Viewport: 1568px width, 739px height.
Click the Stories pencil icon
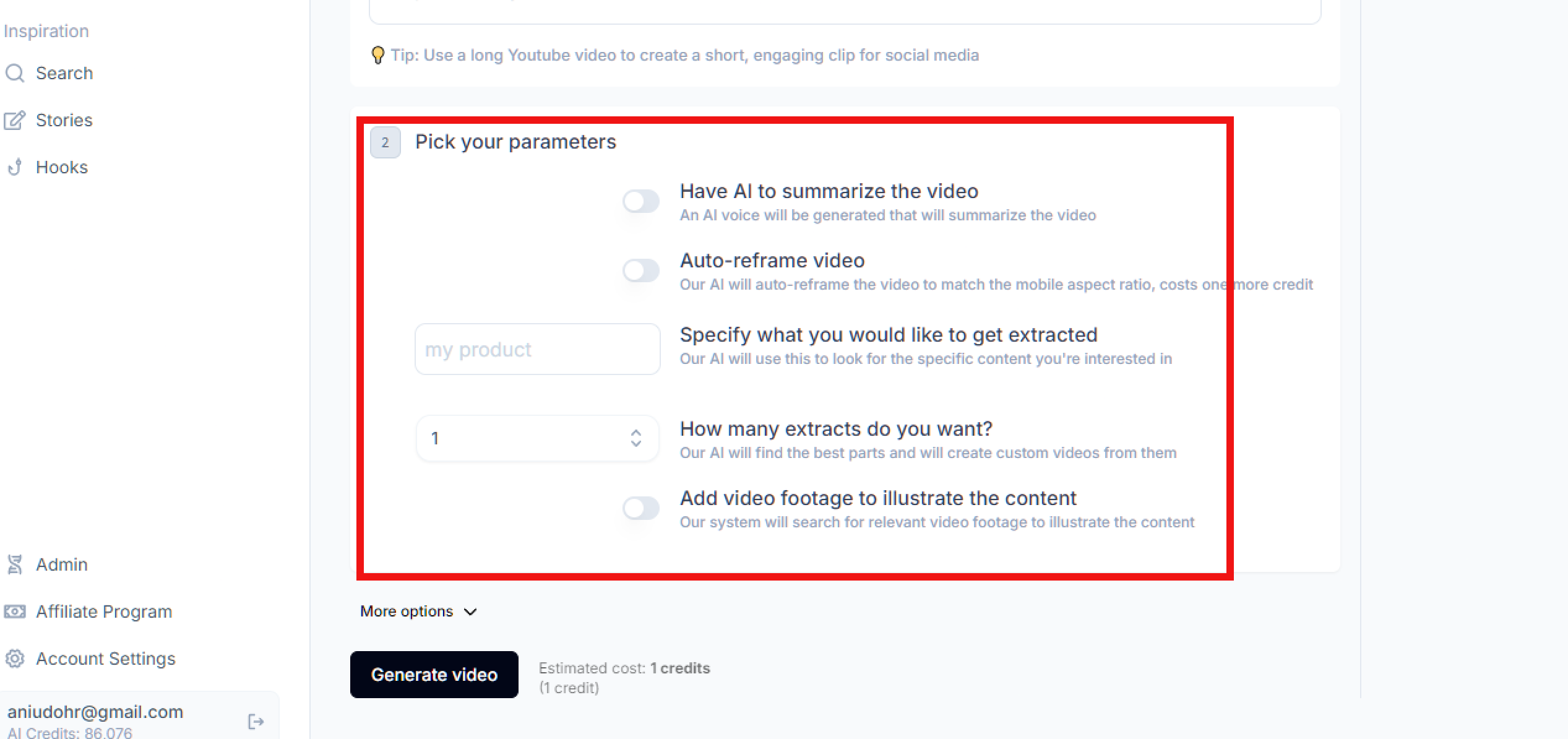click(x=15, y=120)
